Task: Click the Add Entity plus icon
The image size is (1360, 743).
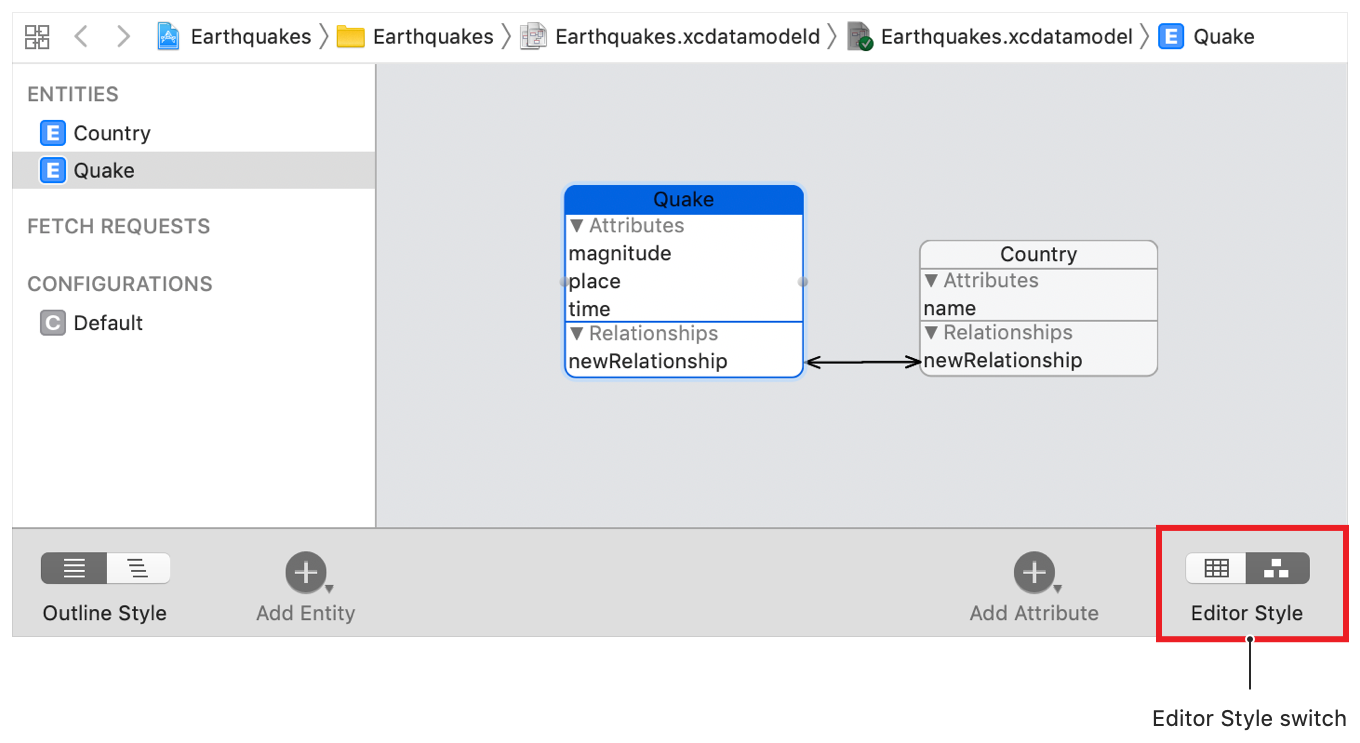Action: (305, 572)
